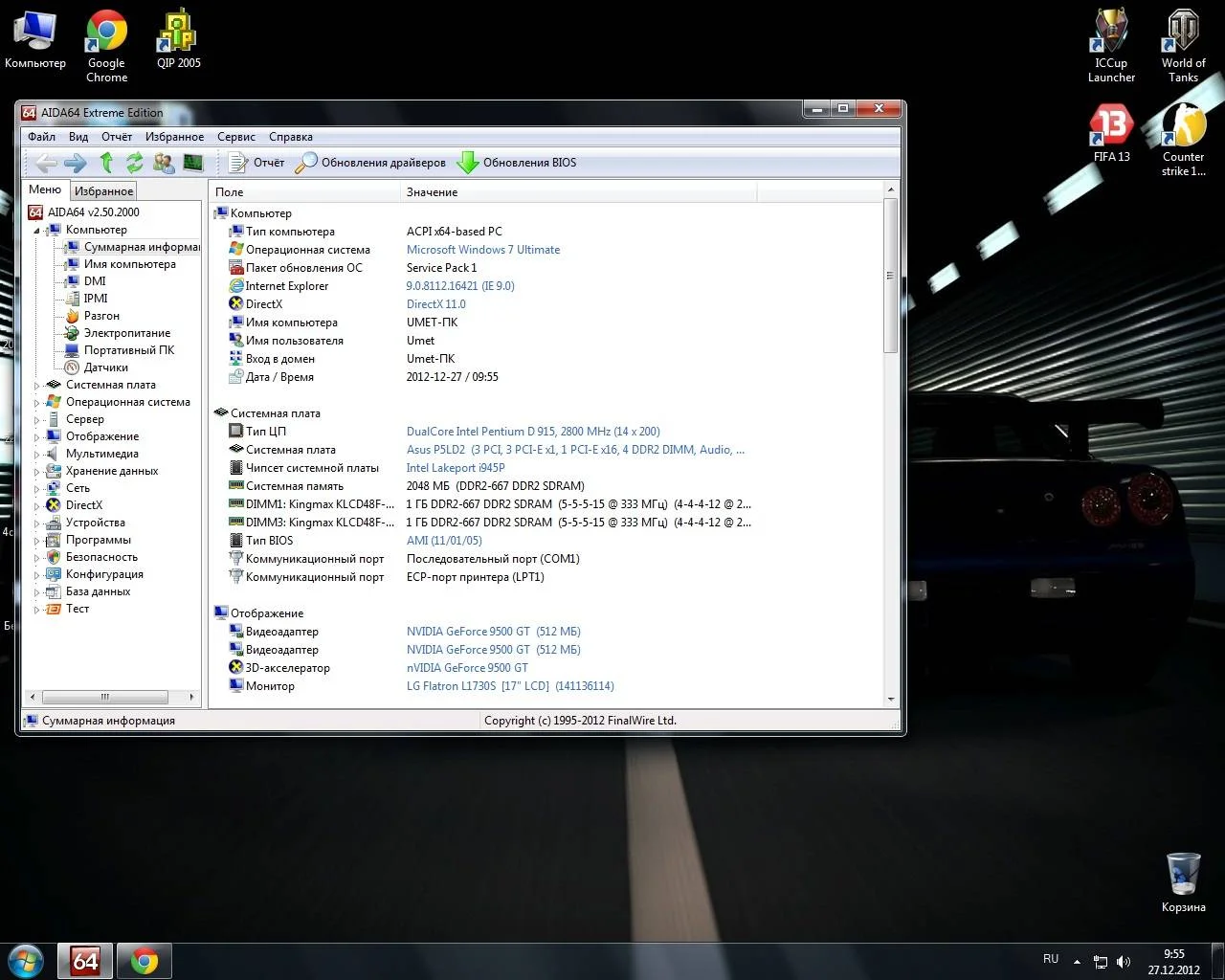Click the Обновления BIOS toolbar button
The height and width of the screenshot is (980, 1225).
[517, 163]
